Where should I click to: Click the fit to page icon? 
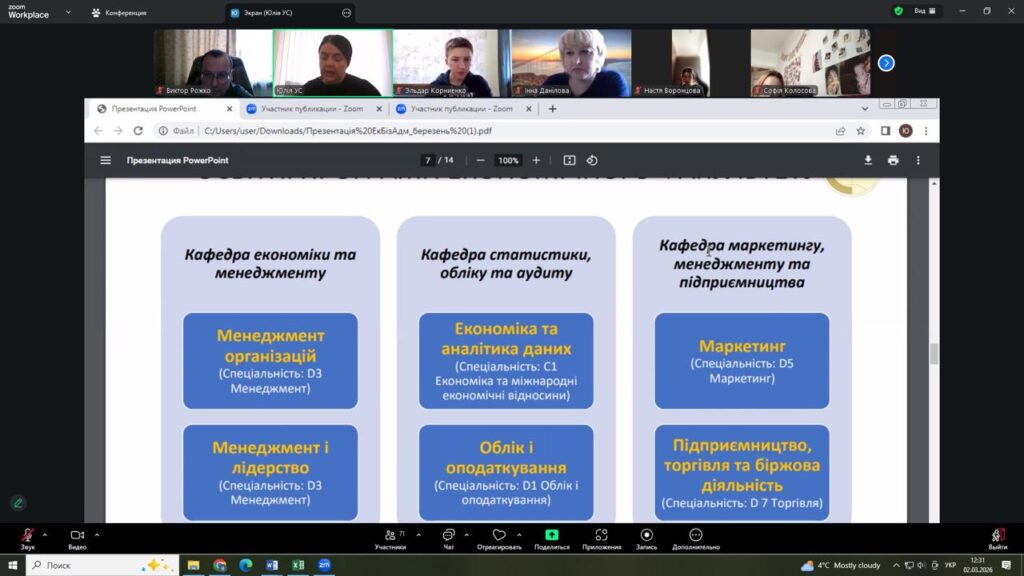click(x=569, y=160)
